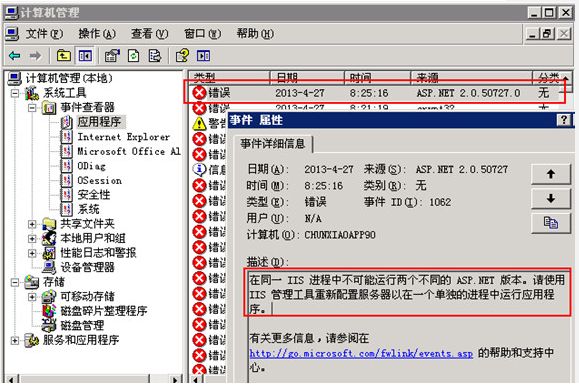Image resolution: width=579 pixels, height=385 pixels.
Task: Click the next event down arrow button
Action: point(551,199)
